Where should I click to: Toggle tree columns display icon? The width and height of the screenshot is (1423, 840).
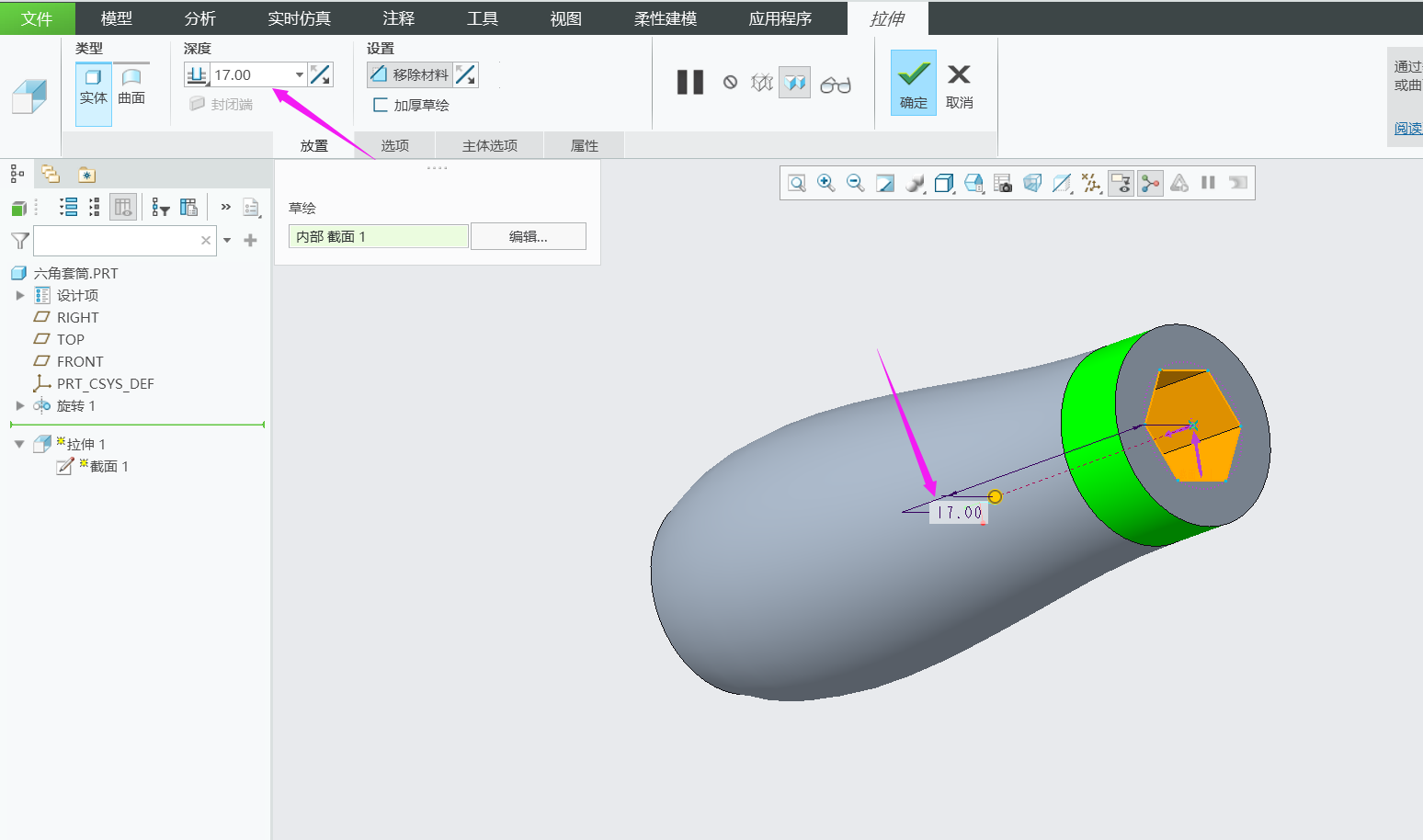(x=122, y=207)
